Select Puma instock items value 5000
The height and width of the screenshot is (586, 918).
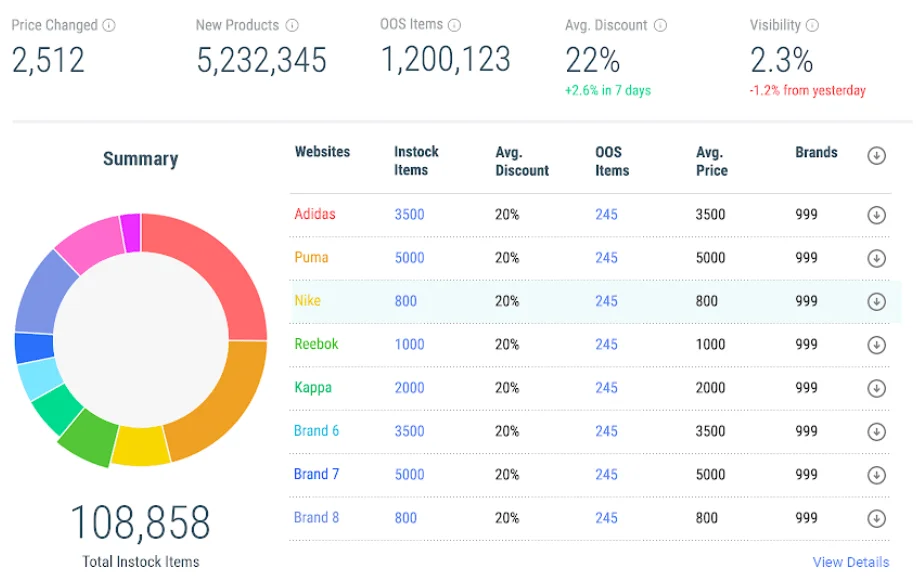tap(409, 258)
